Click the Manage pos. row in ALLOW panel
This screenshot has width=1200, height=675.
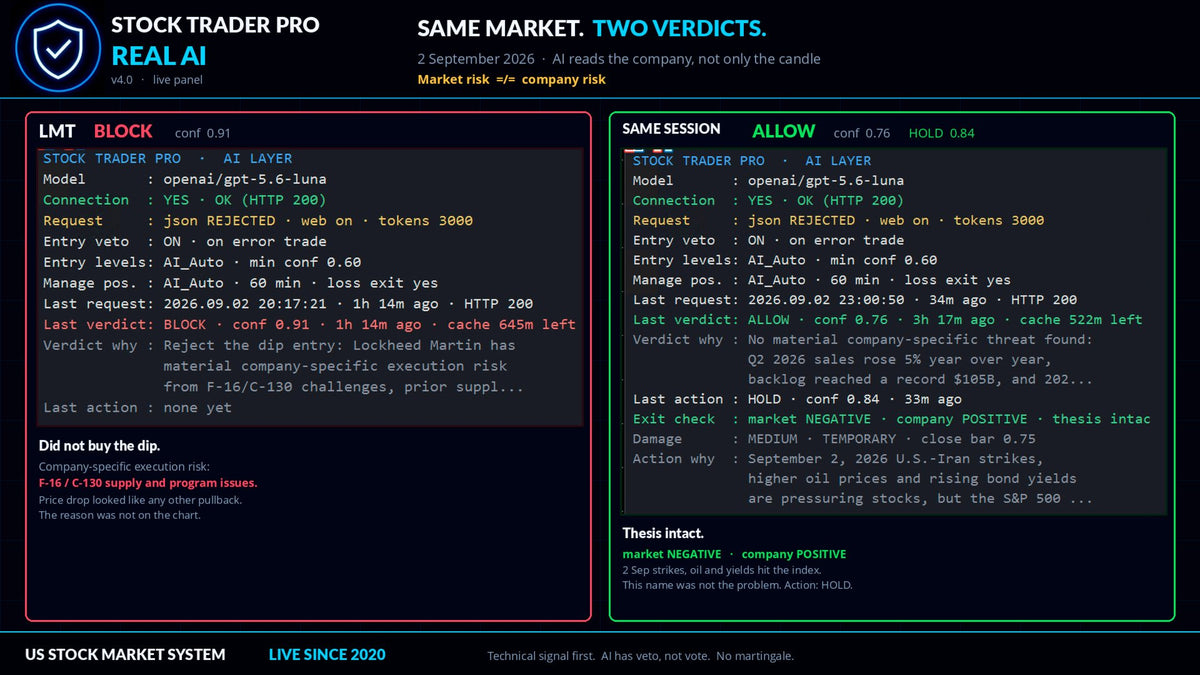click(822, 281)
